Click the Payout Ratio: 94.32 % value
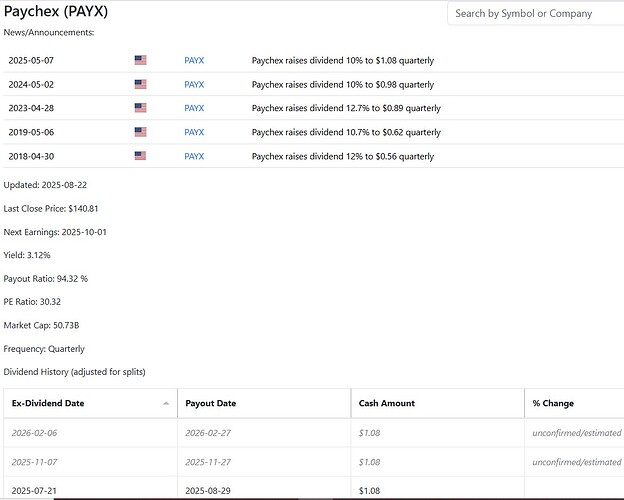 pos(45,279)
